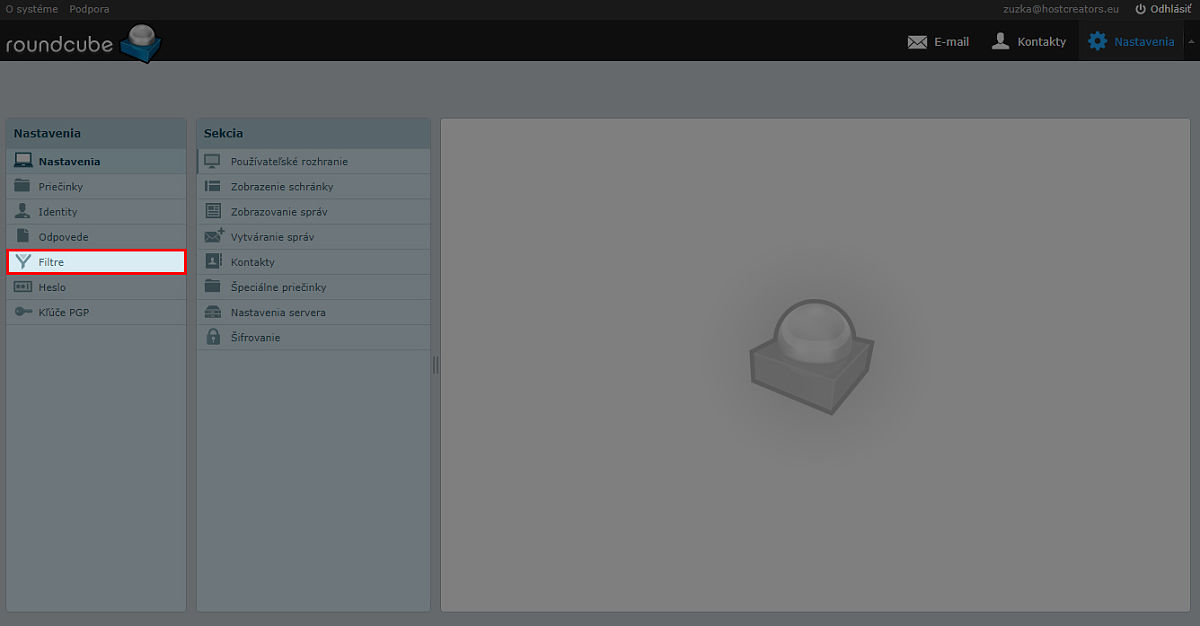Click the Zobrazovanie správ icon

point(212,211)
